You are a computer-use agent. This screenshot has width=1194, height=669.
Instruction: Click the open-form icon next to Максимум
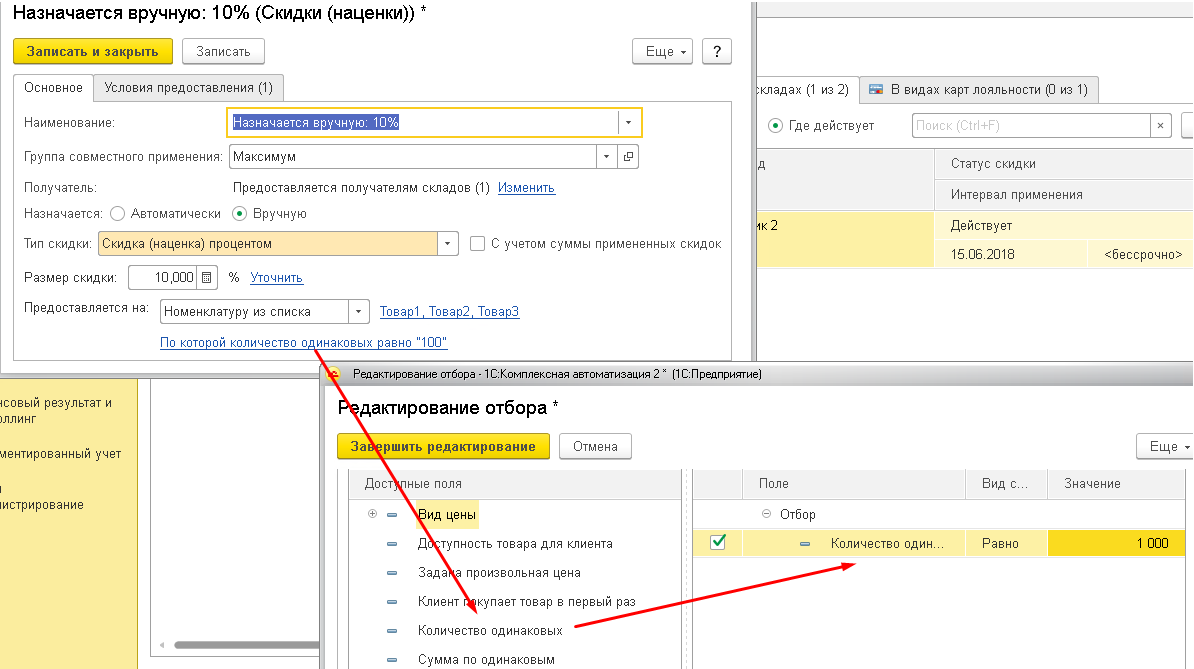pos(628,157)
